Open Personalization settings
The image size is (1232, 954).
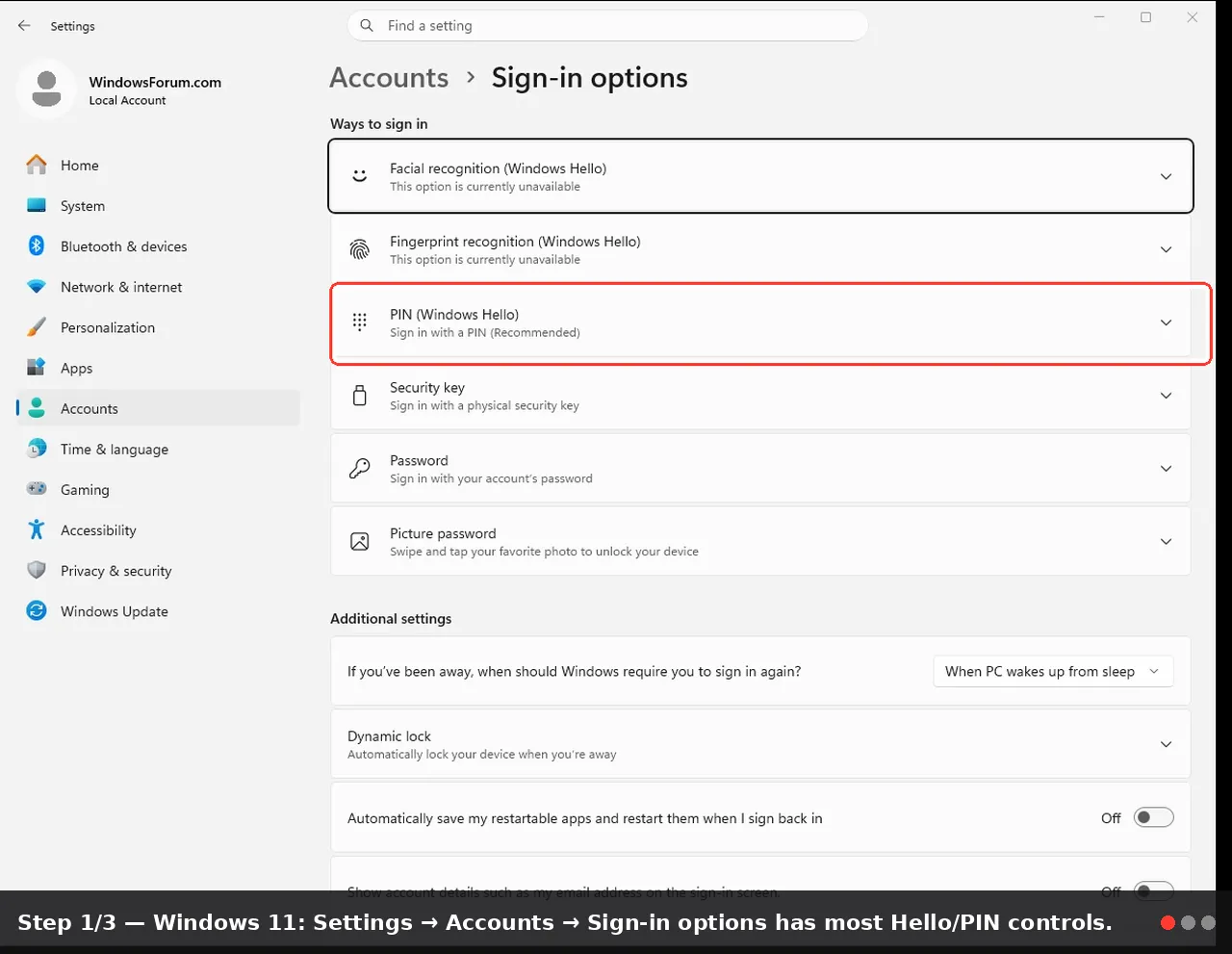coord(159,327)
